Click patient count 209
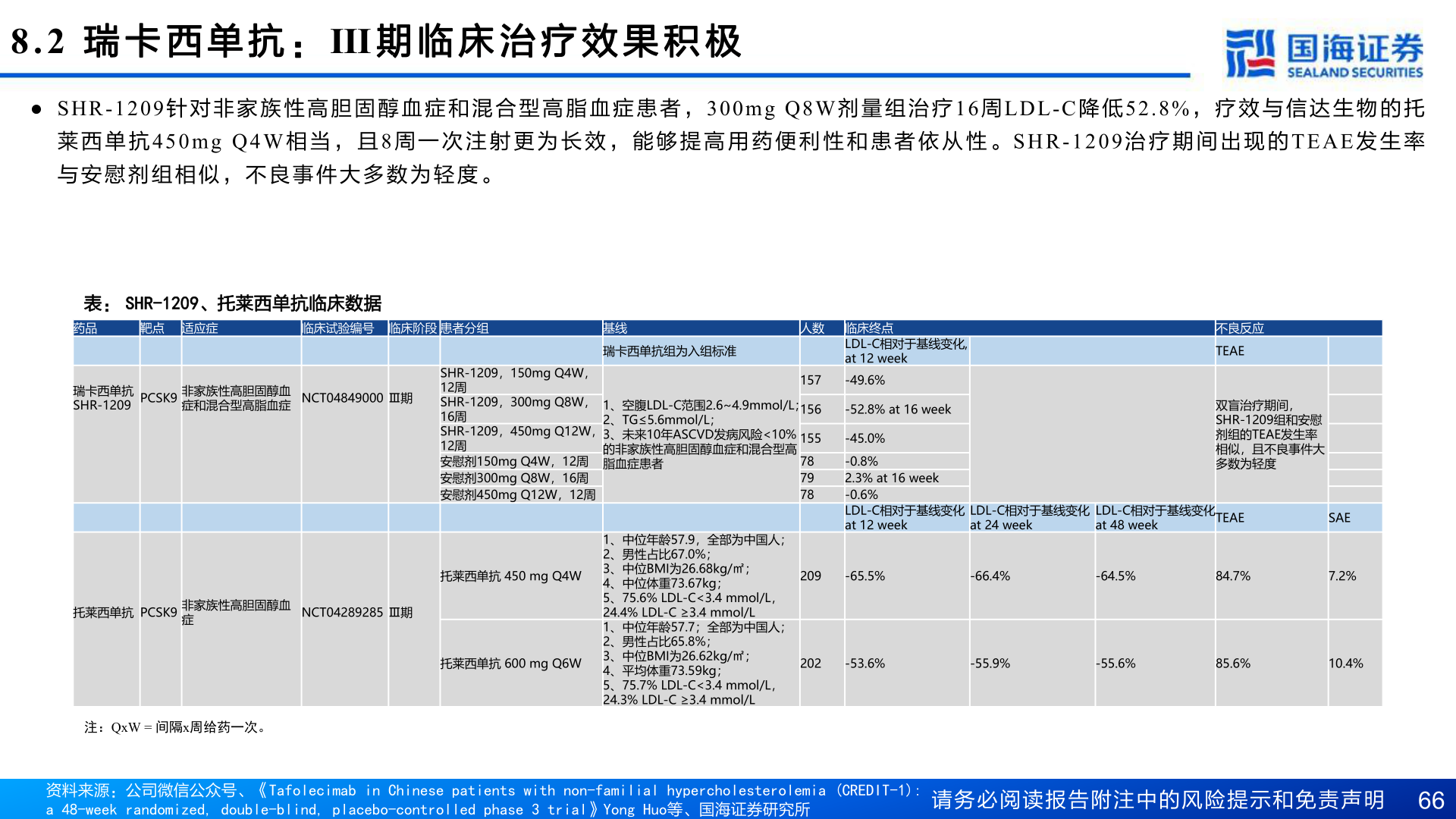 click(x=811, y=576)
